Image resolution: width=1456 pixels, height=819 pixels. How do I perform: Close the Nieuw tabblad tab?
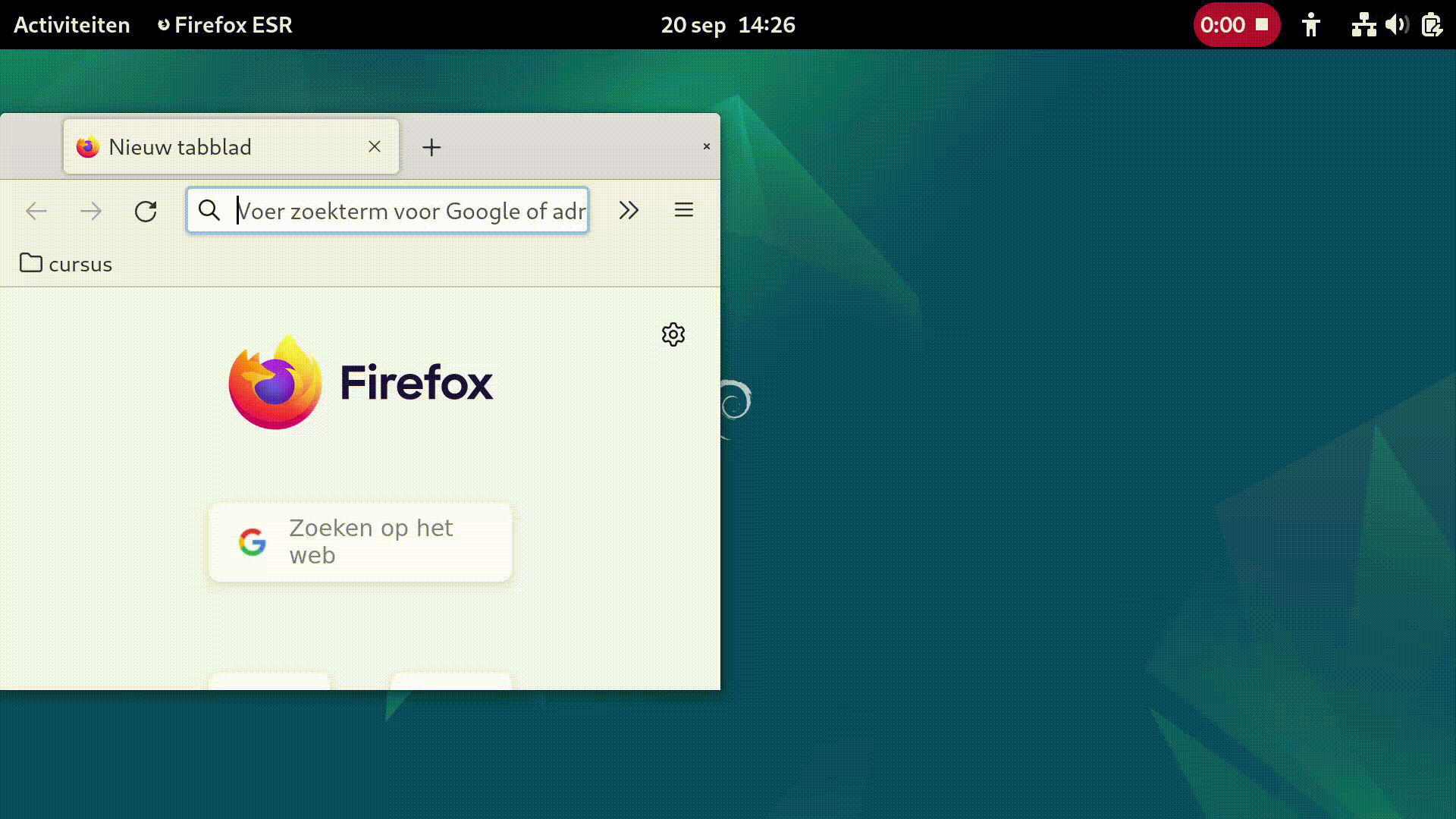tap(375, 146)
